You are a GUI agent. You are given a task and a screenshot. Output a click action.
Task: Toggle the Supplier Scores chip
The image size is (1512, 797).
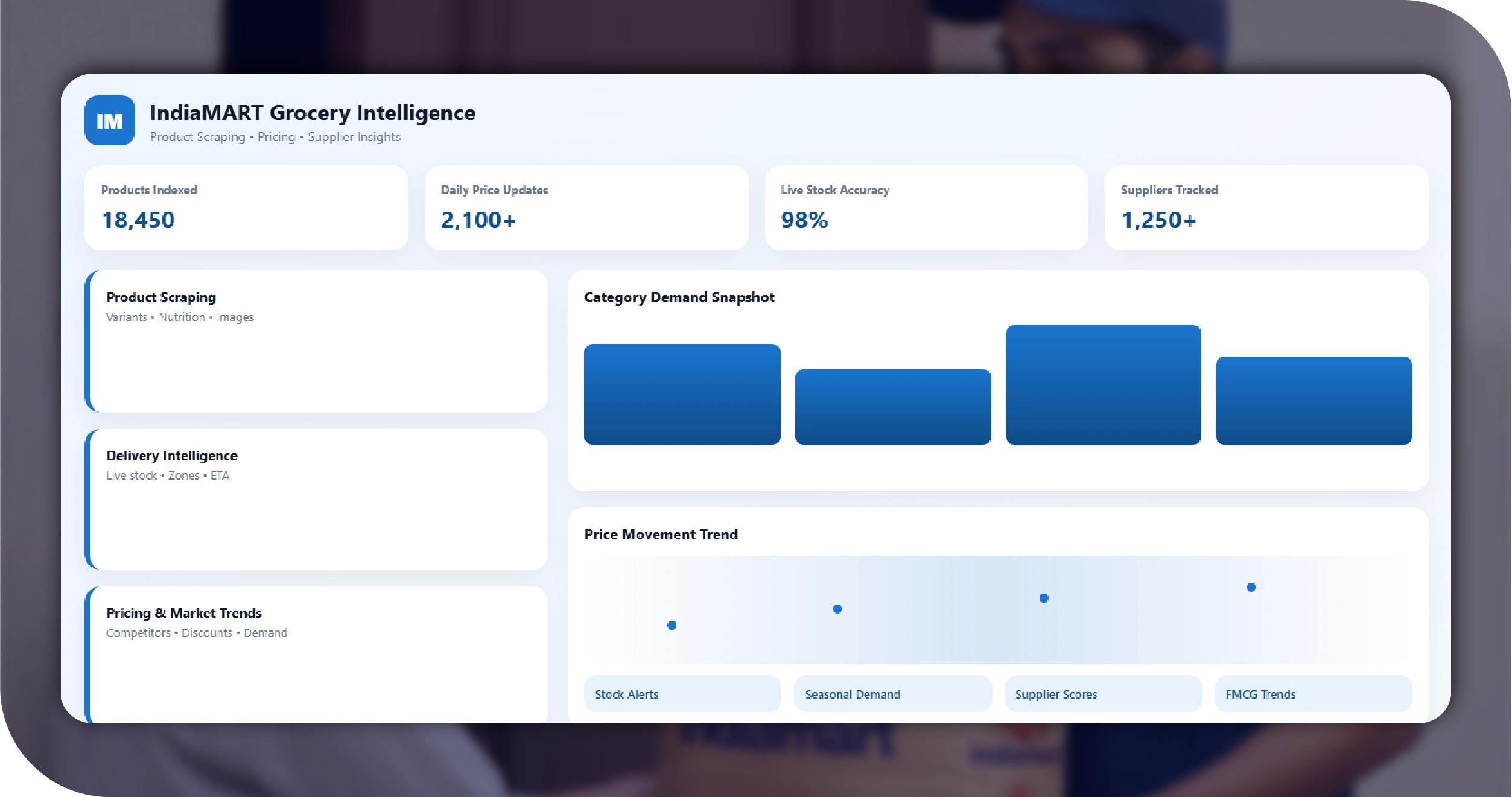[x=1102, y=694]
